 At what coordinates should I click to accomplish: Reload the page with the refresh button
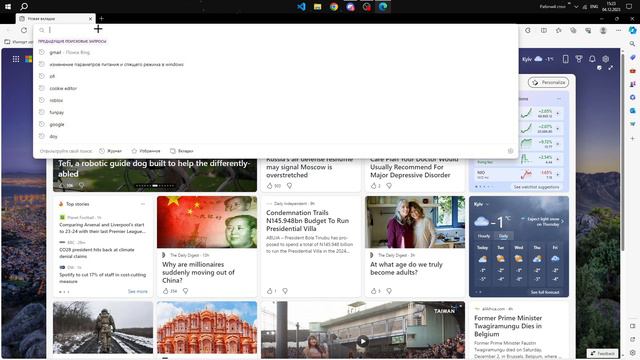coord(24,30)
